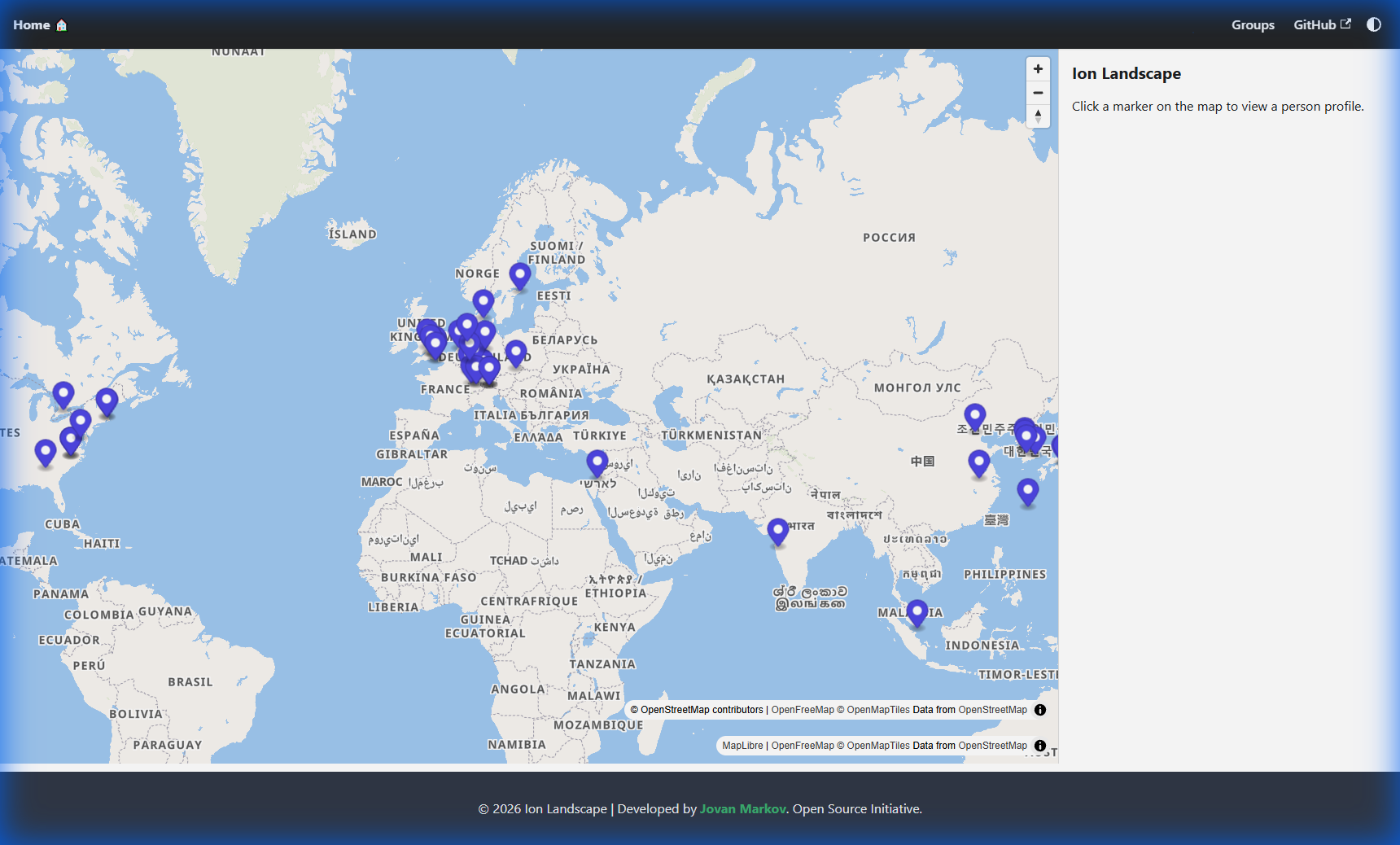
Task: Select the marker in Malaysia
Action: click(x=917, y=612)
